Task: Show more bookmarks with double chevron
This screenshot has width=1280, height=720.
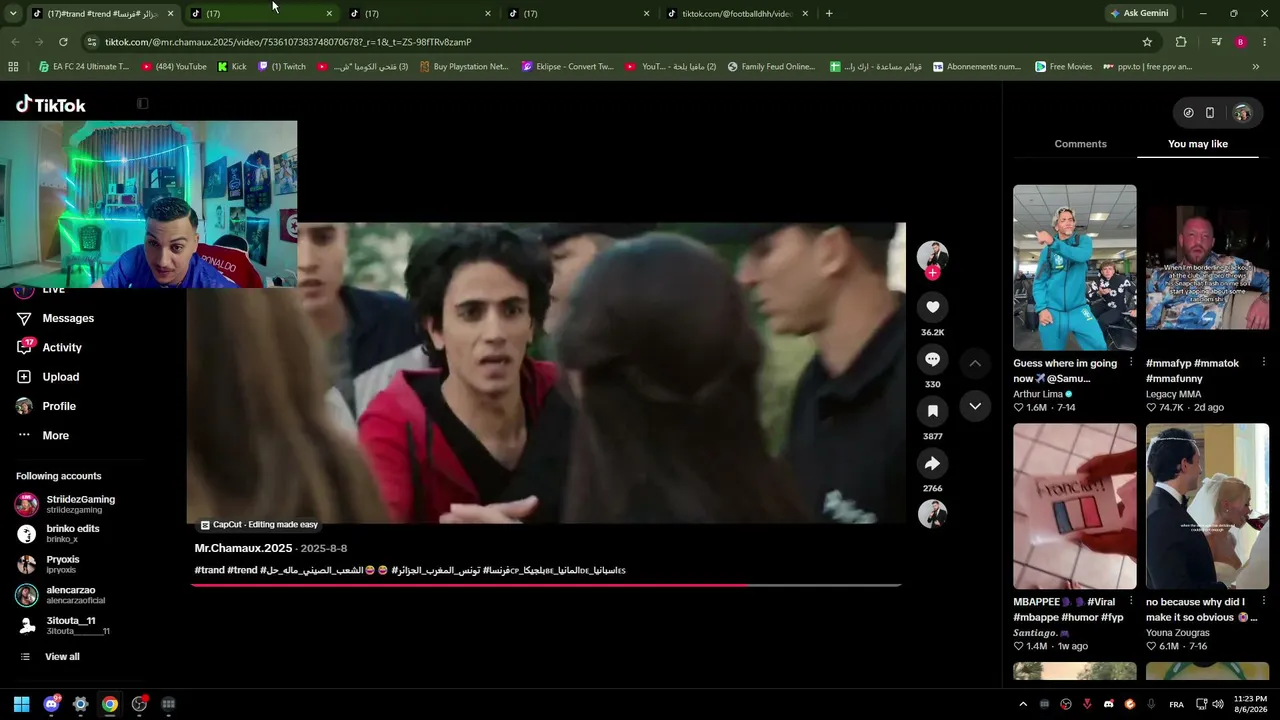Action: (x=1256, y=67)
